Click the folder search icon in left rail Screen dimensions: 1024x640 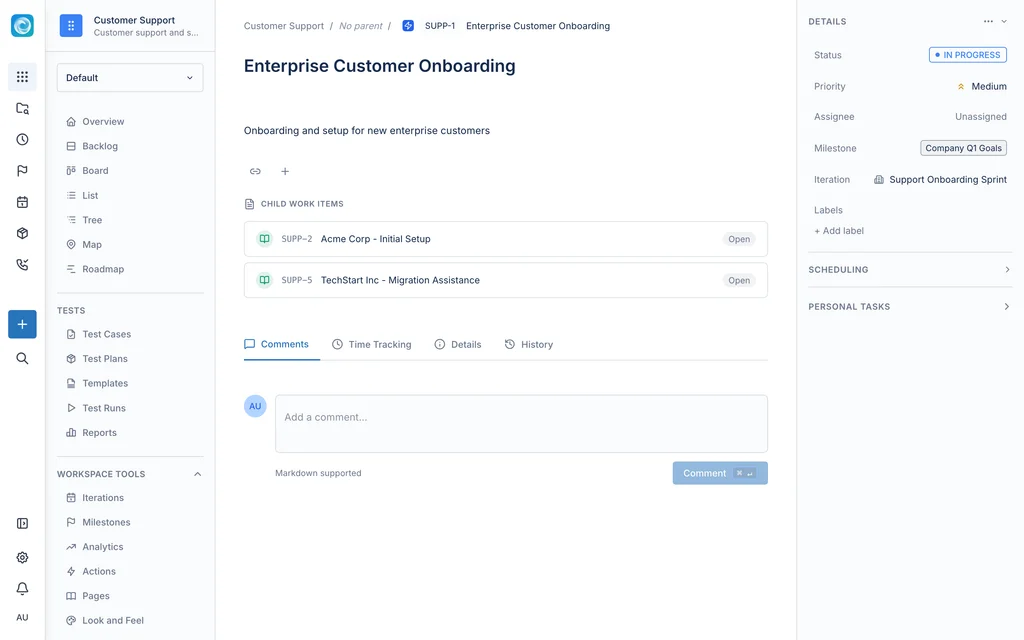pos(22,108)
